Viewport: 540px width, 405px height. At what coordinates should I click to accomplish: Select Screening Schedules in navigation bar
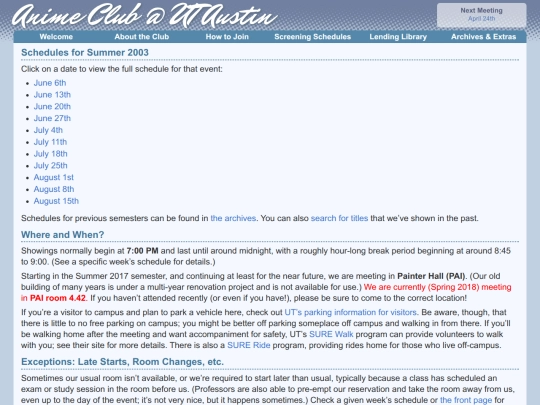[x=312, y=37]
